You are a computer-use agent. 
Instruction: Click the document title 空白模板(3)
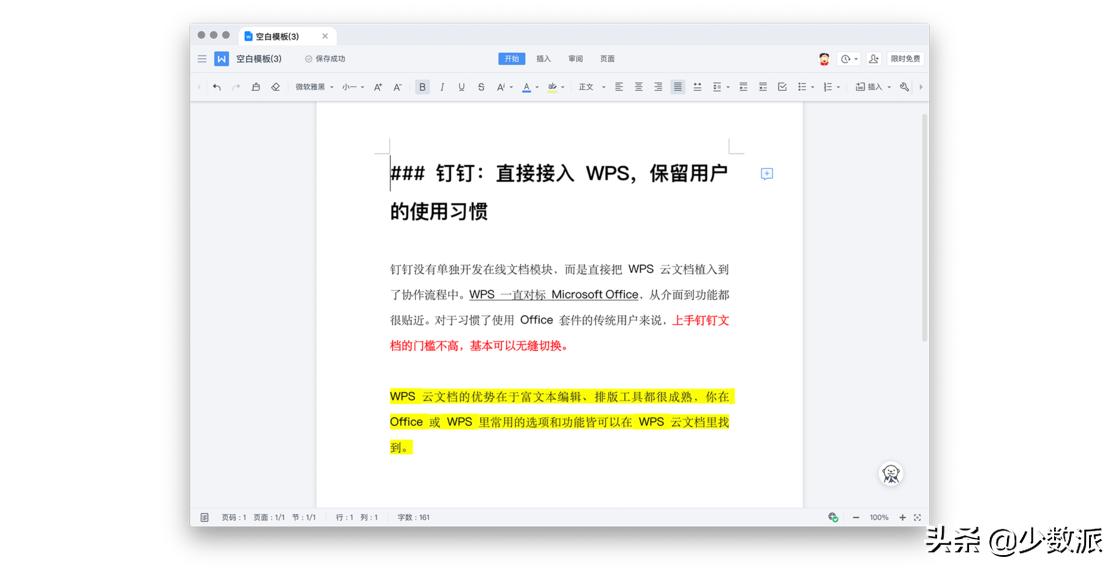259,59
